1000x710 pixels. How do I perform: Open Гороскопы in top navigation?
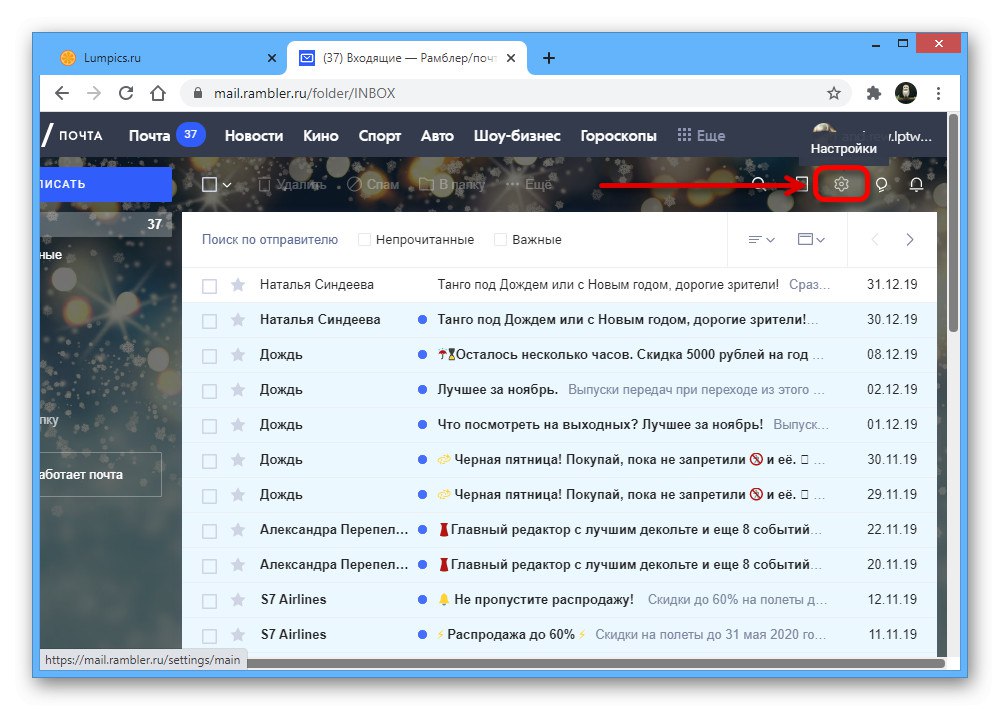[619, 136]
